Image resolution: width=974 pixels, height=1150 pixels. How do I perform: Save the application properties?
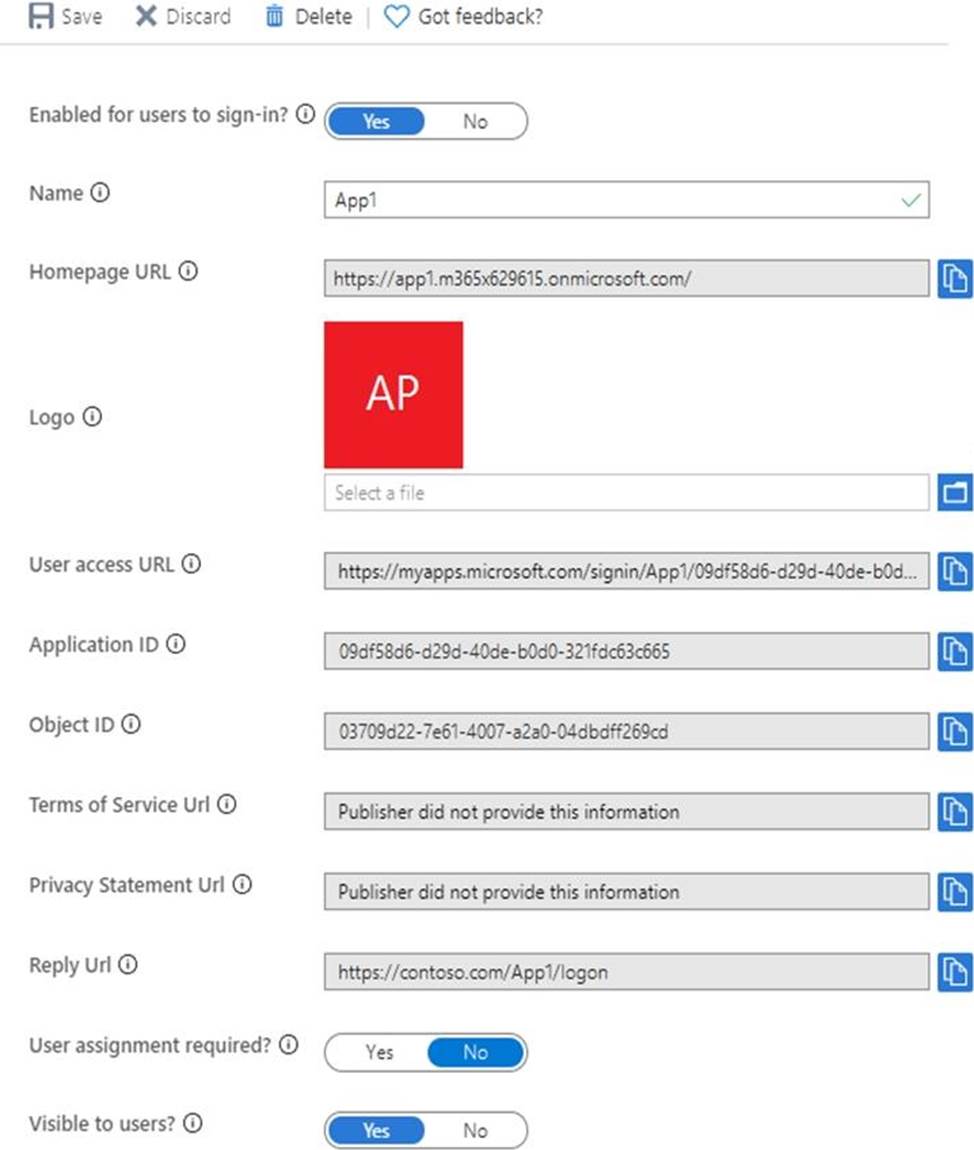tap(66, 17)
